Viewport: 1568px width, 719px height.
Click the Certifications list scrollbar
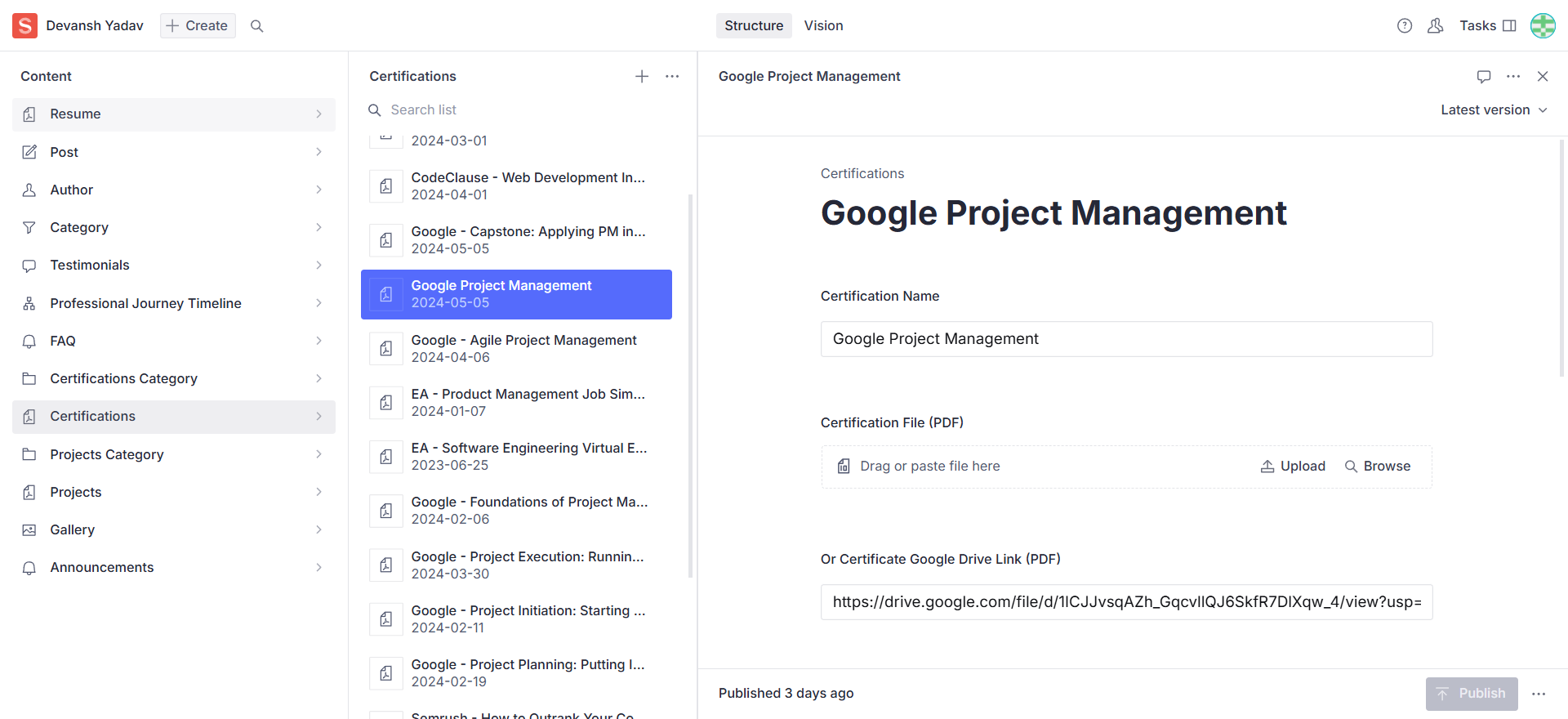(691, 386)
